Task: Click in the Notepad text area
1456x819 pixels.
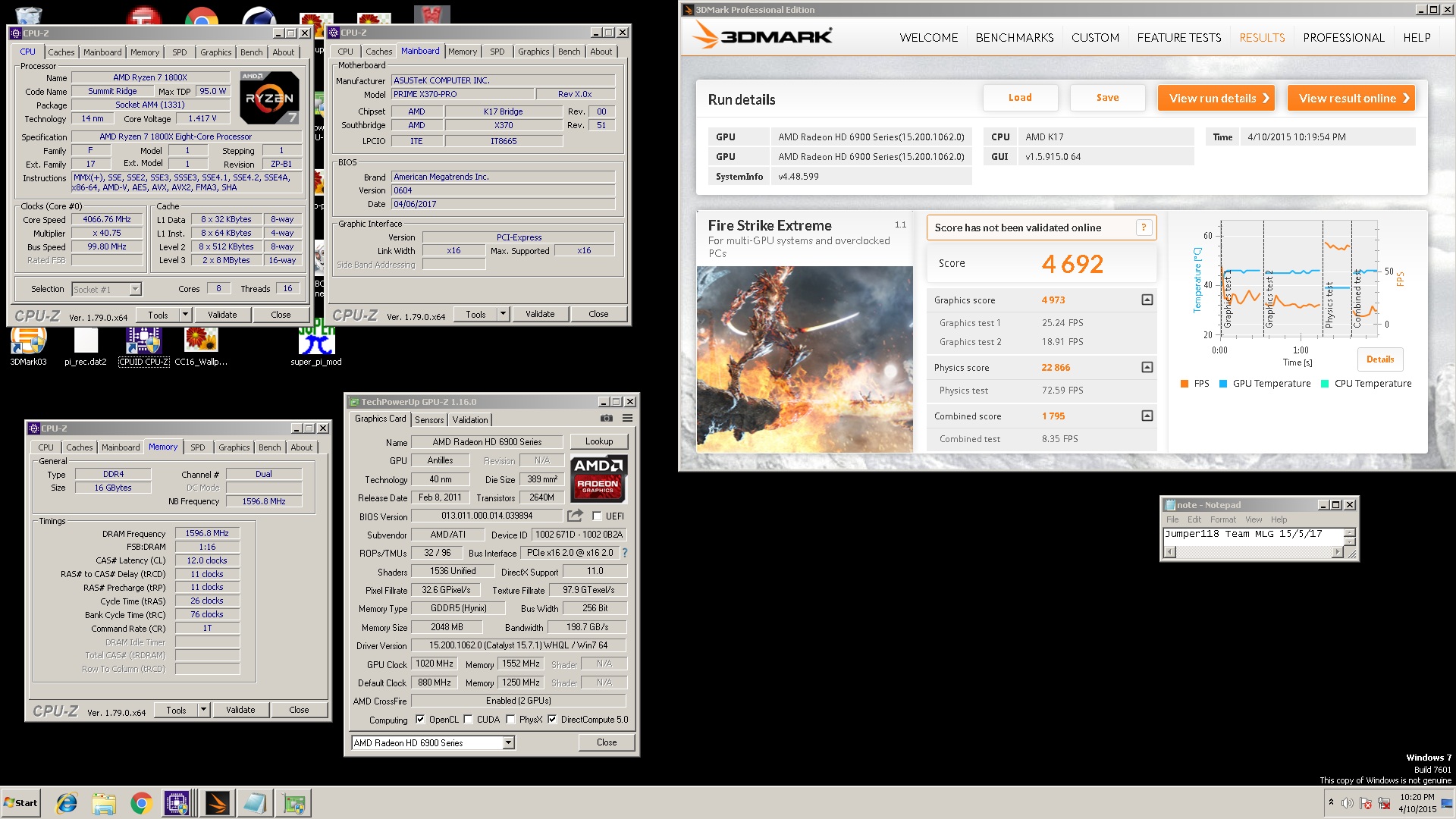Action: click(x=1253, y=536)
